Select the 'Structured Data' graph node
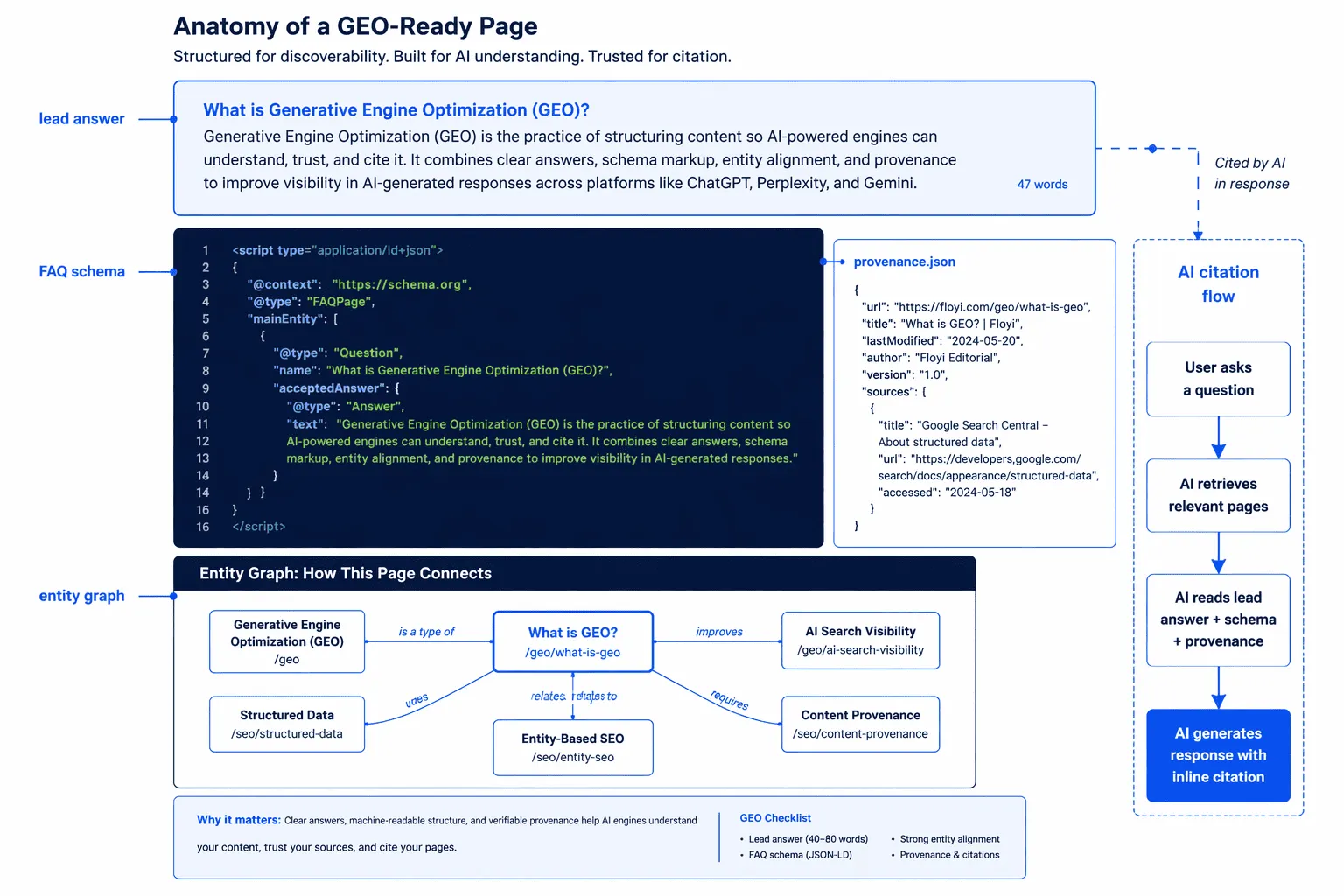Image resolution: width=1344 pixels, height=896 pixels. click(x=287, y=724)
